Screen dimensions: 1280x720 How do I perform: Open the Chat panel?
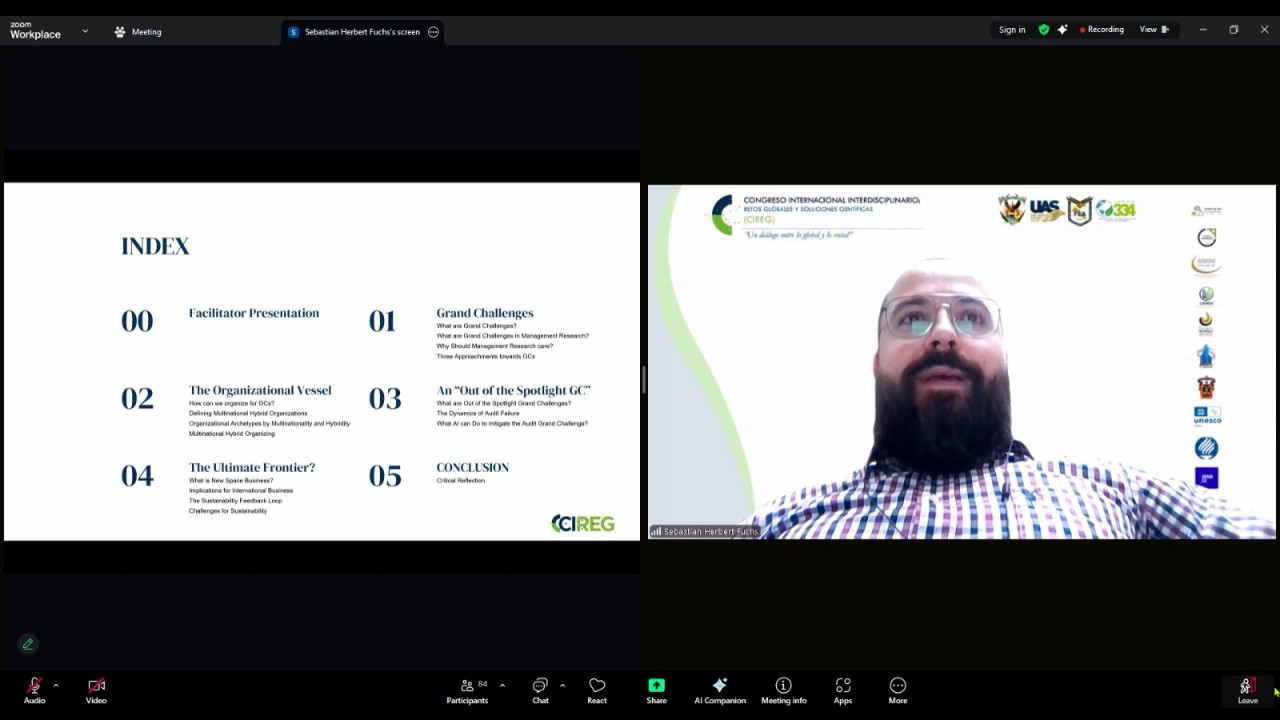540,690
